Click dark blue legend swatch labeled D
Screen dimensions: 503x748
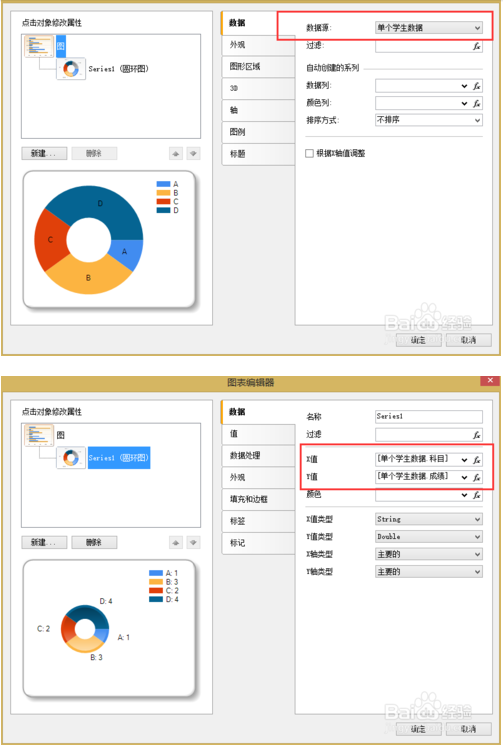point(163,210)
